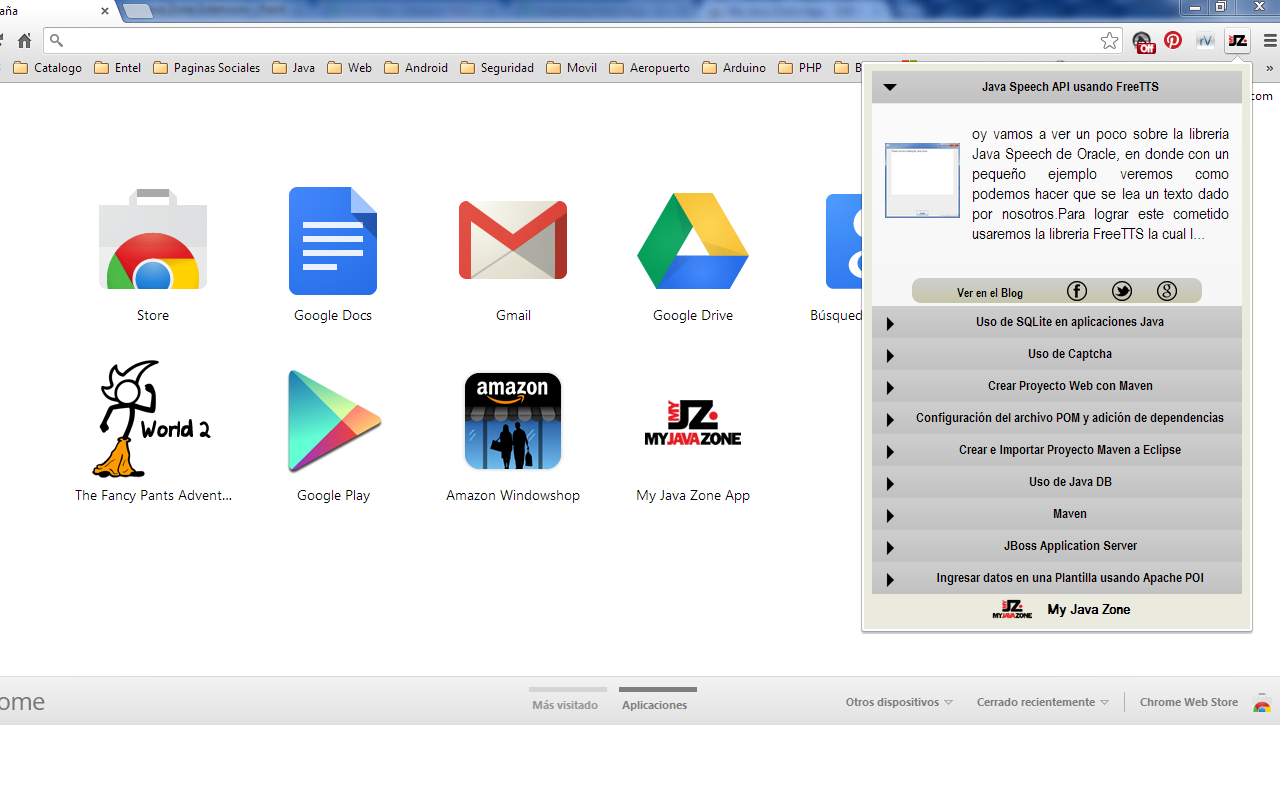Image resolution: width=1280 pixels, height=800 pixels.
Task: Click the My Java Zone footer logo
Action: coord(1012,609)
